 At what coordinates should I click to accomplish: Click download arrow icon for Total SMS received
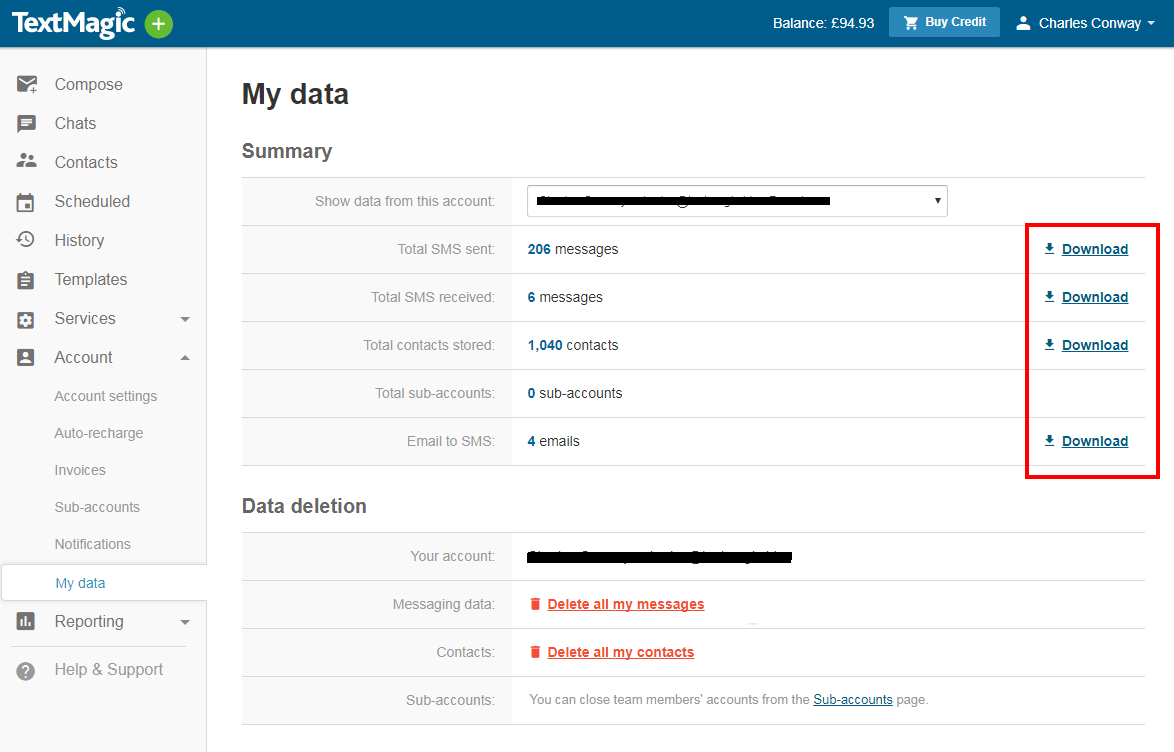coord(1050,297)
